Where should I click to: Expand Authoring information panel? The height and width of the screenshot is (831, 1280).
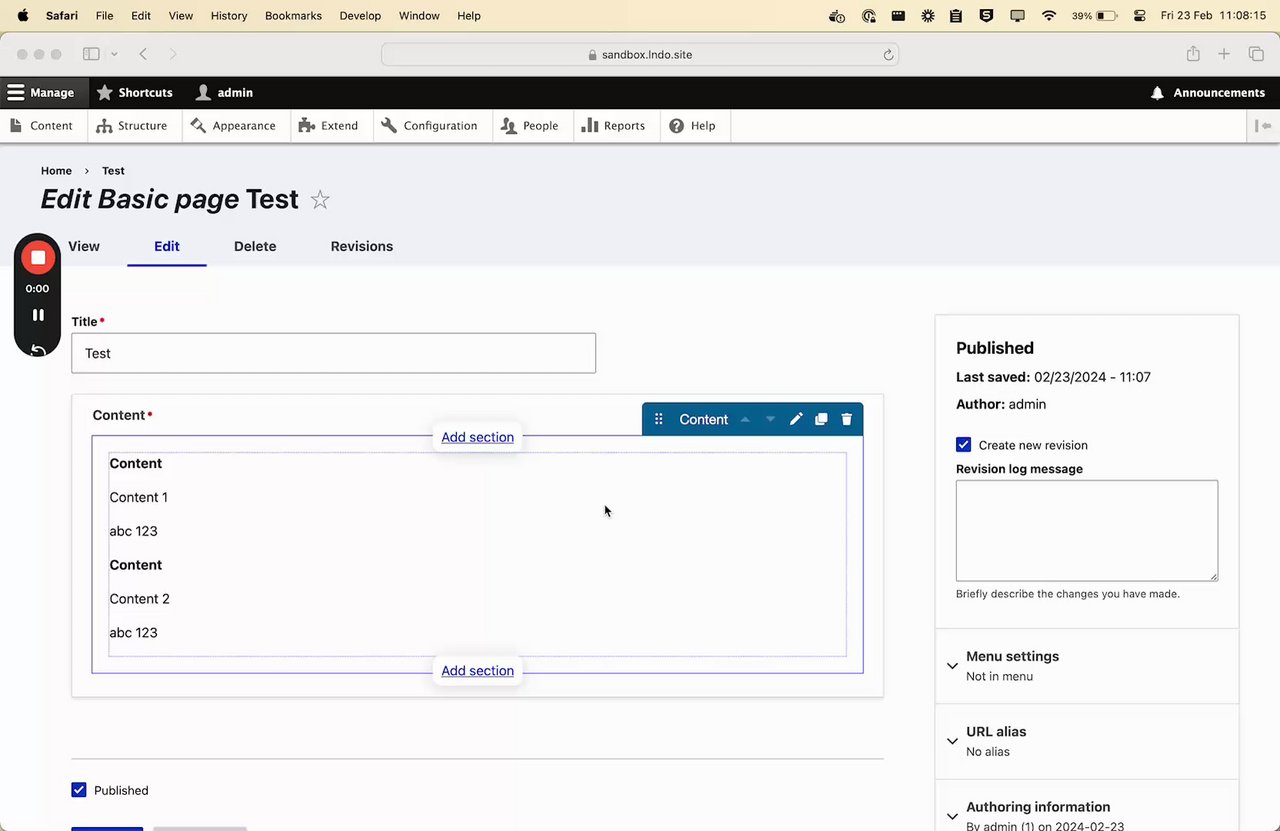[1038, 807]
